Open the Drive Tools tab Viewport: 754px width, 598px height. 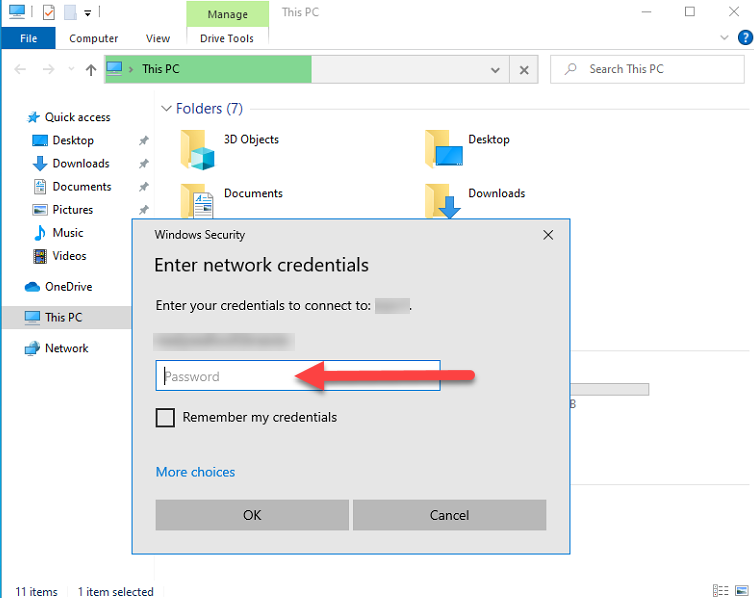227,38
